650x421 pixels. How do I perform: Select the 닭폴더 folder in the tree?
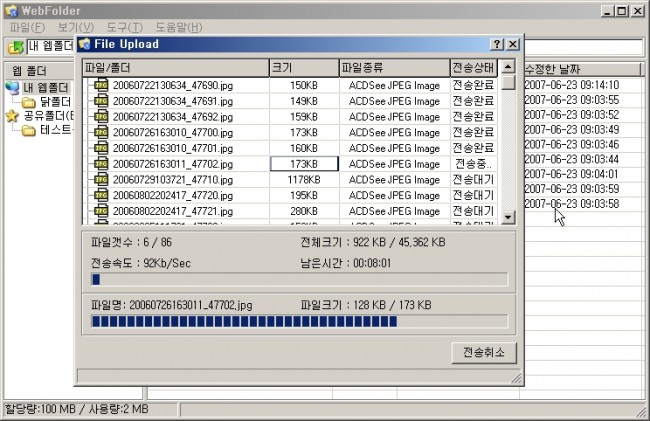pos(54,102)
